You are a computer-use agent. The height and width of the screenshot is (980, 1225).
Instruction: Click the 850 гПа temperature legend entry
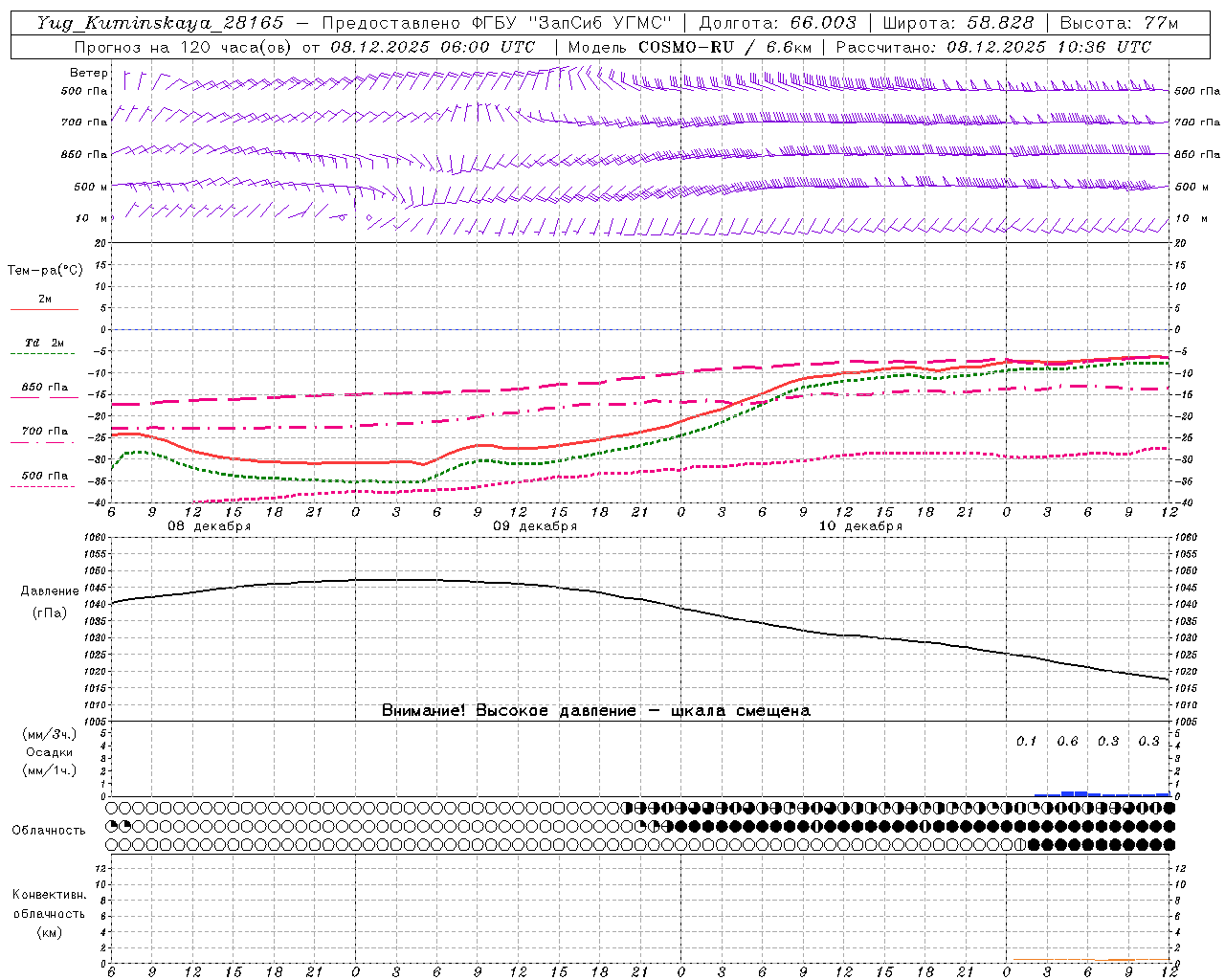click(x=45, y=388)
